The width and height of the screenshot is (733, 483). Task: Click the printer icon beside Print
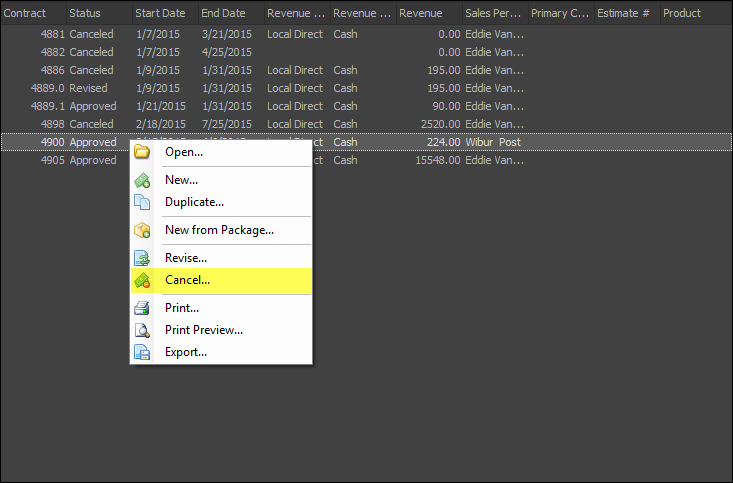(142, 308)
